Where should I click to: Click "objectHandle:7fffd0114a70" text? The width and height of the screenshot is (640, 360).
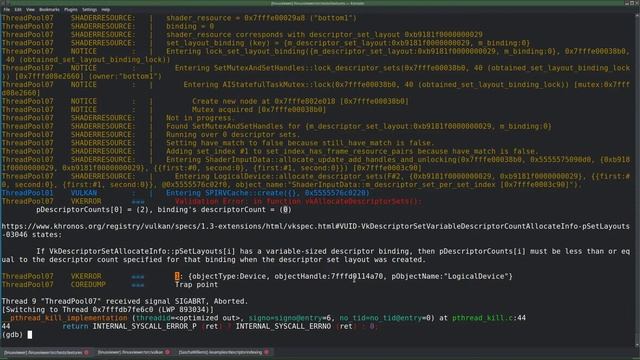click(x=329, y=276)
